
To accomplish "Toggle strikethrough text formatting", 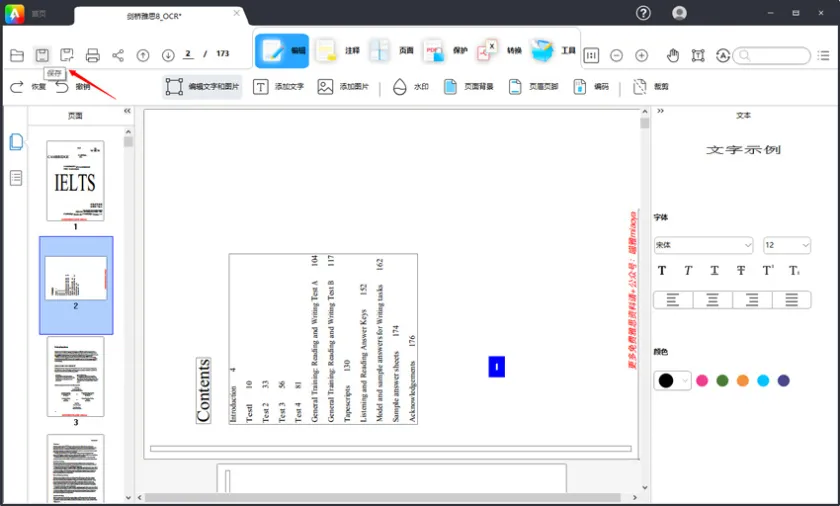I will [x=740, y=271].
